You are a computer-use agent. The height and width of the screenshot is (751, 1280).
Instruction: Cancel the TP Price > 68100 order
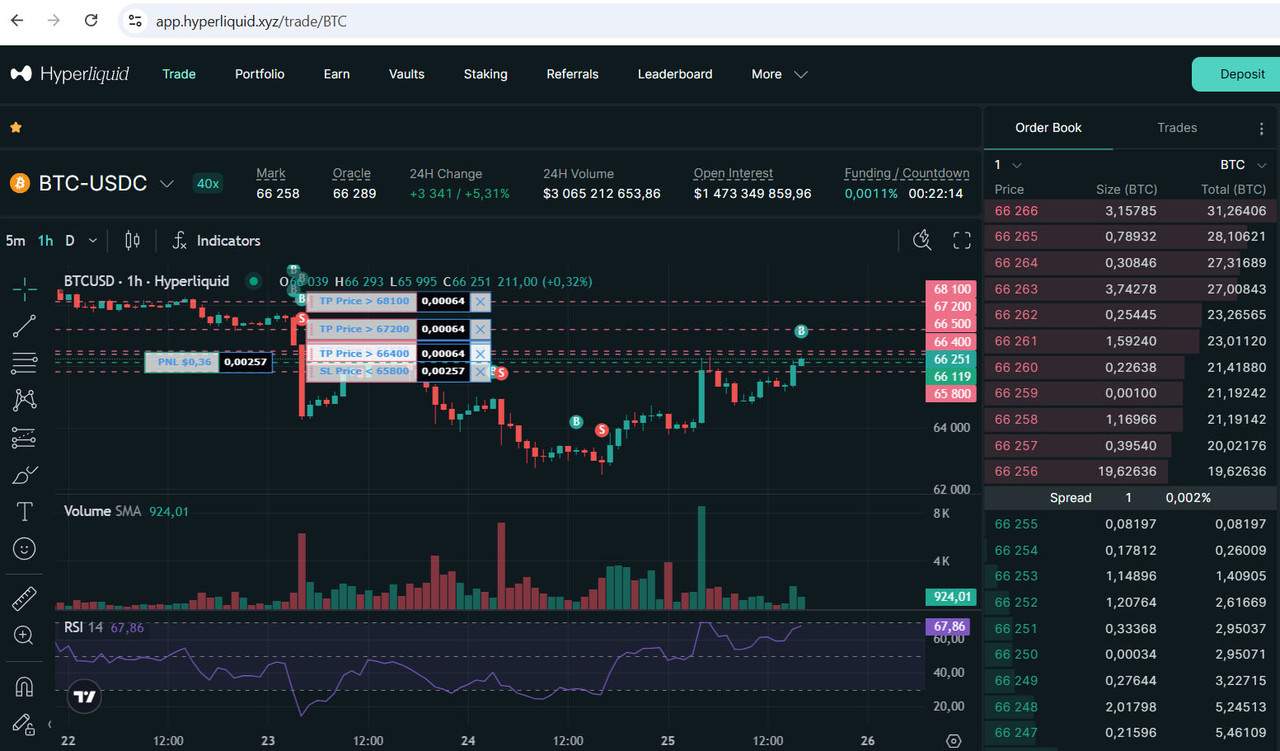pyautogui.click(x=480, y=301)
